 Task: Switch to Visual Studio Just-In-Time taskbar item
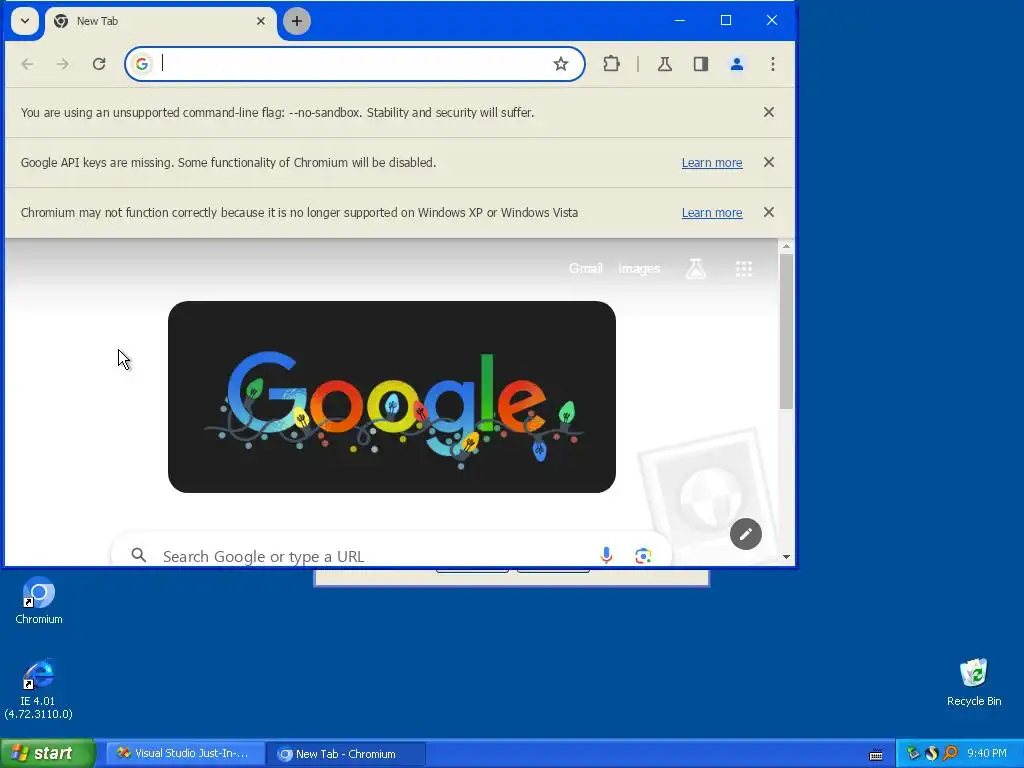[x=185, y=754]
